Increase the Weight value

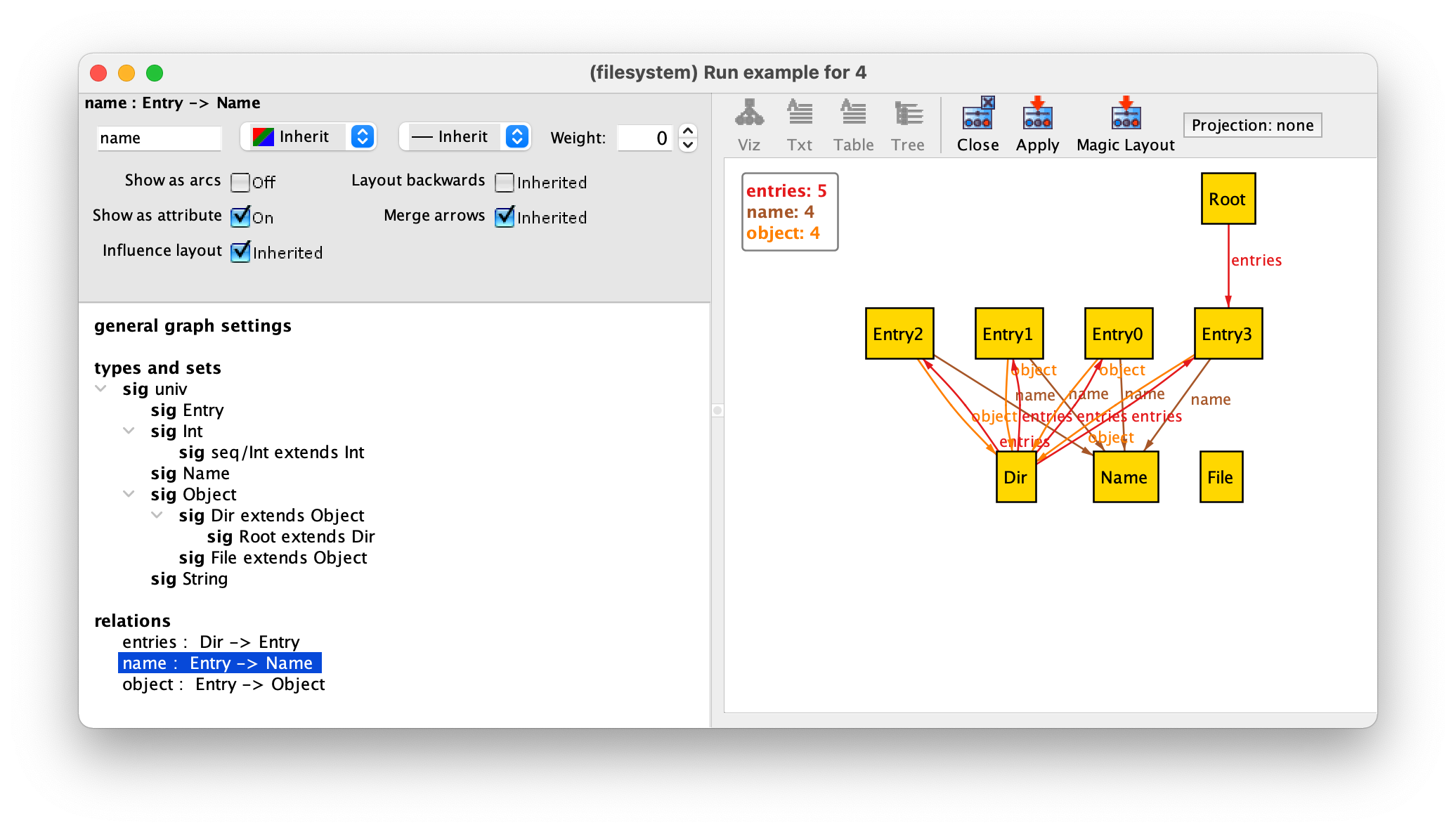pyautogui.click(x=688, y=131)
